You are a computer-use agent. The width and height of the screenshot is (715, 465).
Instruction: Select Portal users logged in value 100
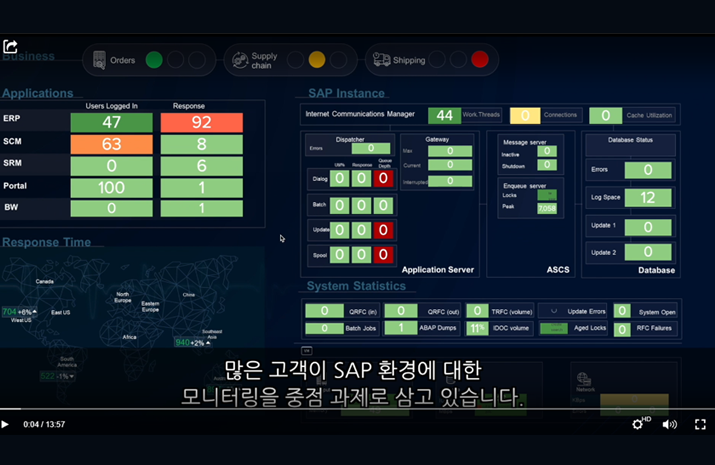click(112, 188)
